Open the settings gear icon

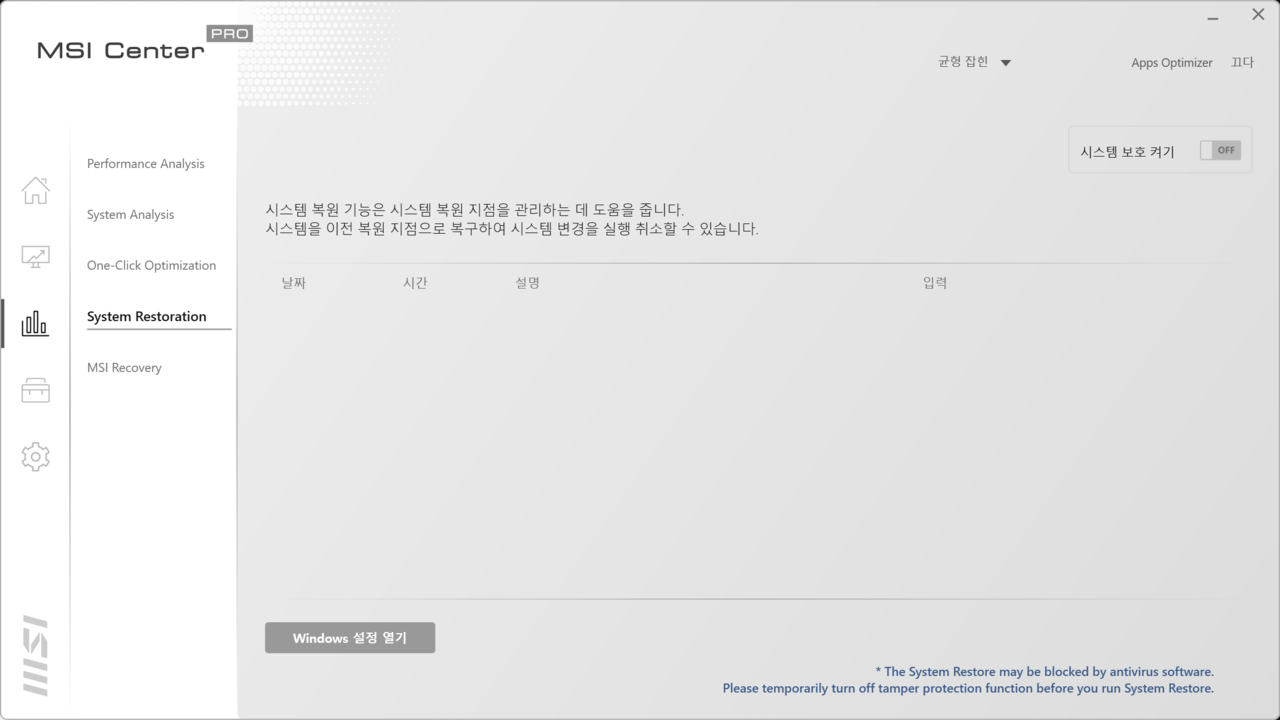click(x=35, y=457)
